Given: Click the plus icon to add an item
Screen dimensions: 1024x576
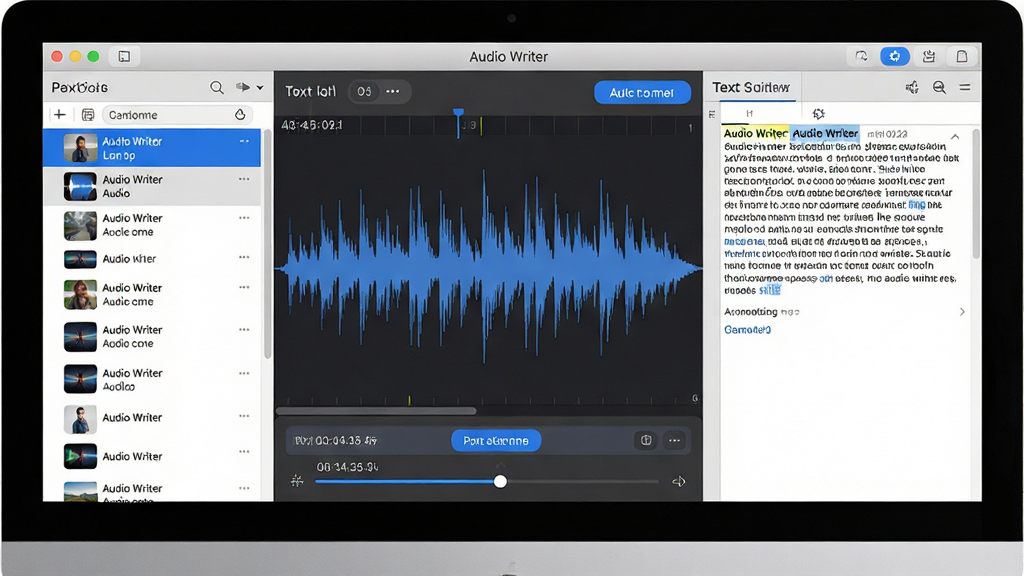Looking at the screenshot, I should (x=59, y=114).
